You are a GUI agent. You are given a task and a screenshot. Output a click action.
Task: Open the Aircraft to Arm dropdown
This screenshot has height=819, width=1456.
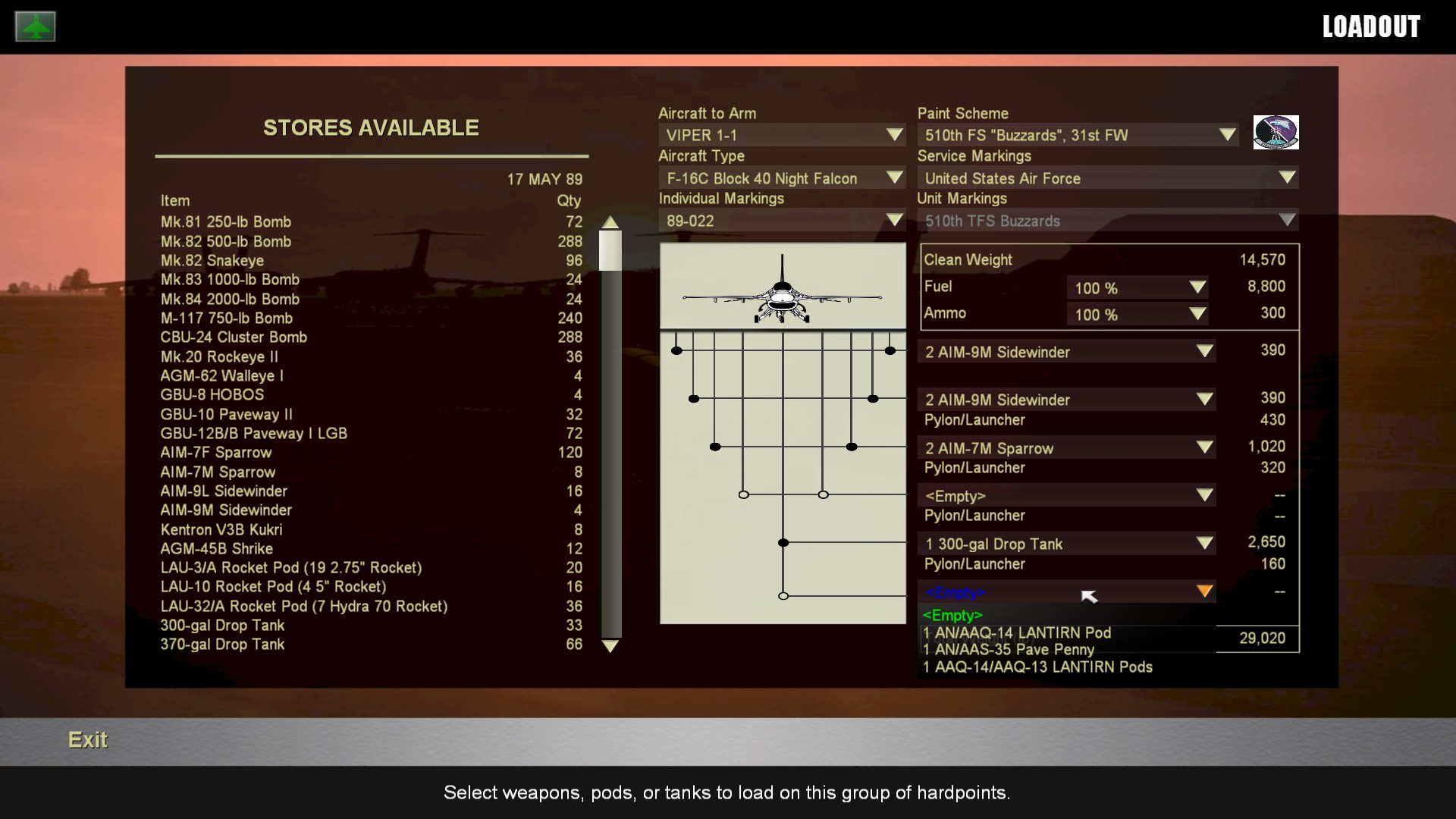pos(782,135)
